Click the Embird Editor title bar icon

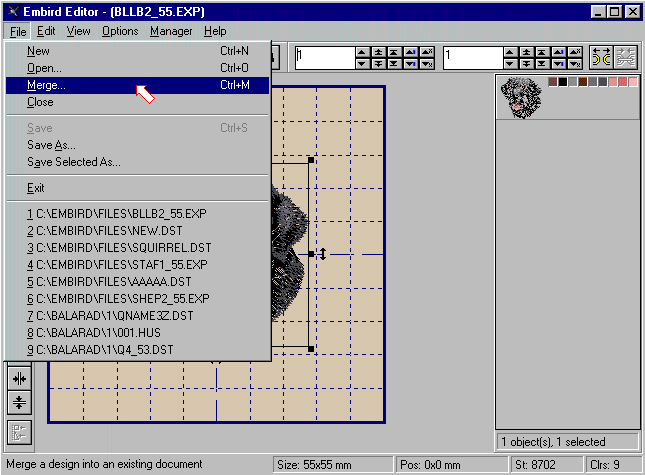[13, 12]
